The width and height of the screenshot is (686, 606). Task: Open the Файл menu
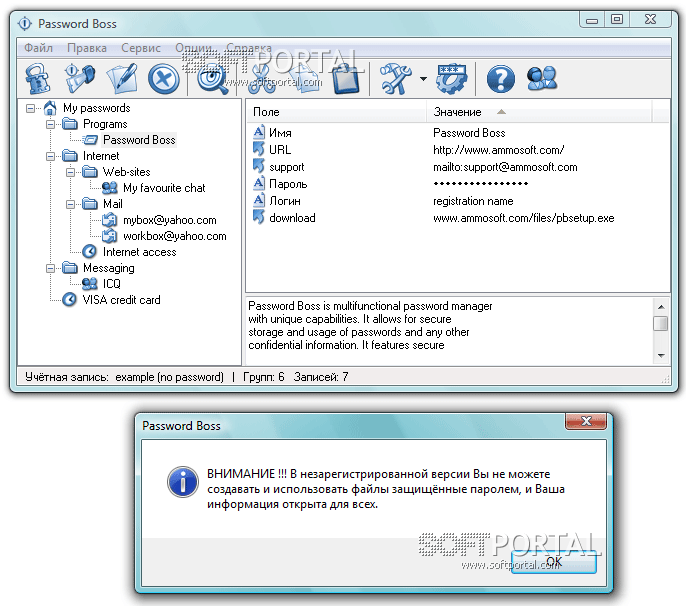pyautogui.click(x=38, y=48)
